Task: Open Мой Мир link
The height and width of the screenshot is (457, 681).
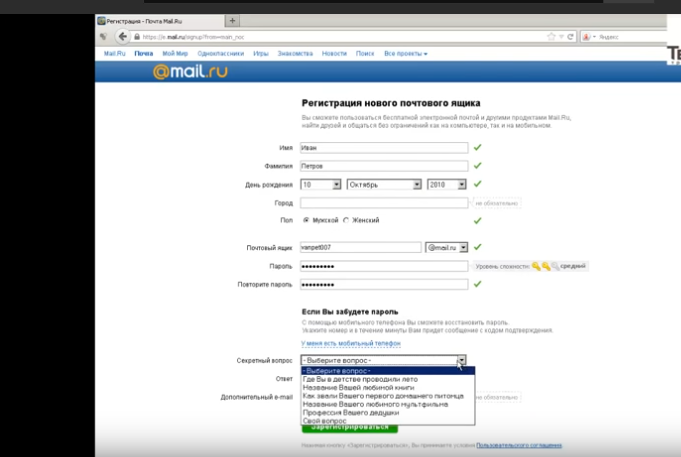Action: pyautogui.click(x=175, y=53)
